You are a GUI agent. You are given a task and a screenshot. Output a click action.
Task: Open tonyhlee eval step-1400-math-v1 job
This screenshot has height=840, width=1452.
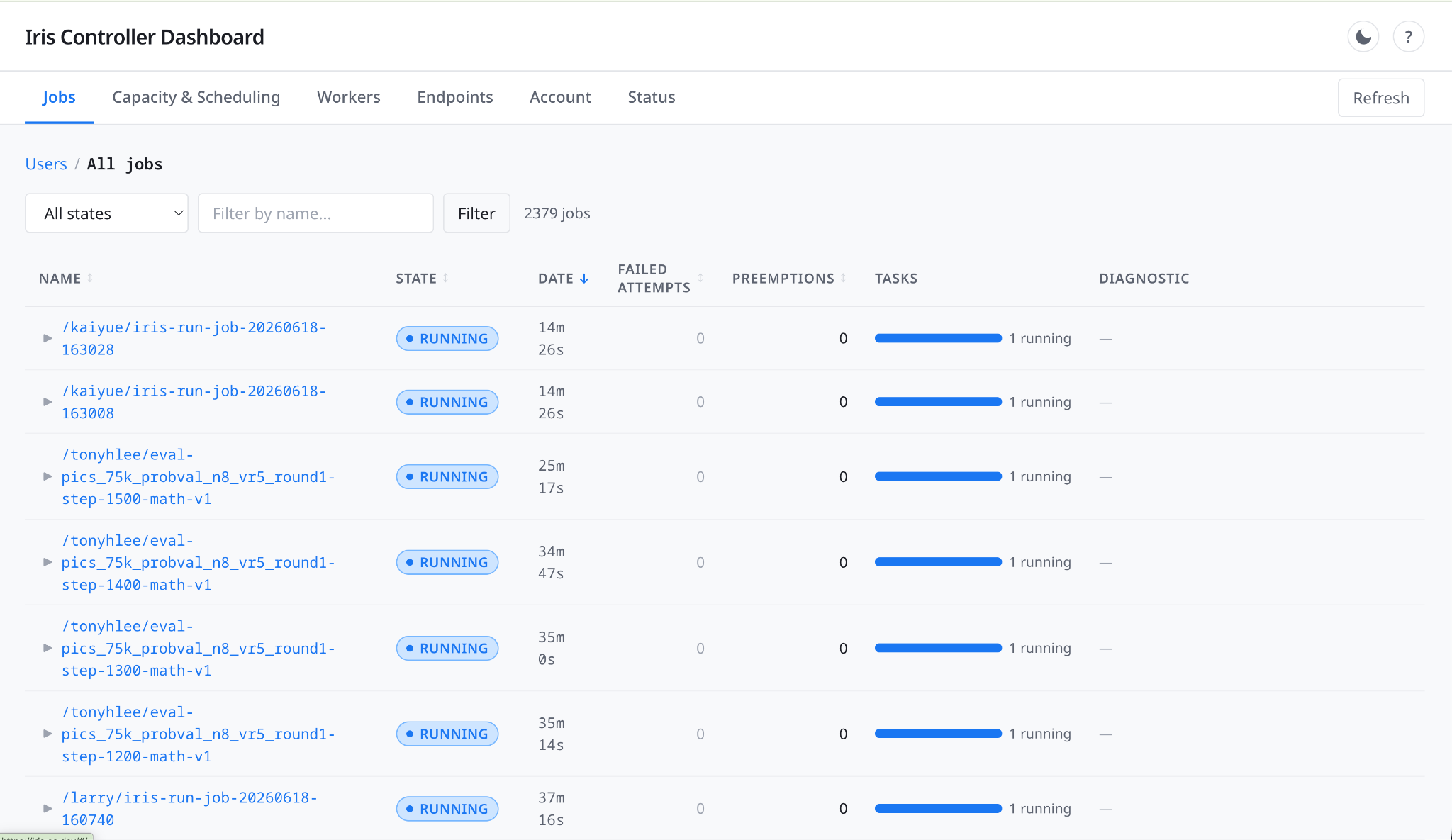coord(199,562)
